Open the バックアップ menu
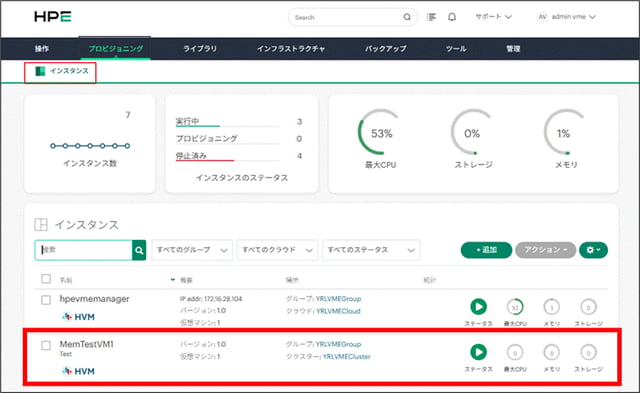Image resolution: width=640 pixels, height=393 pixels. click(385, 49)
